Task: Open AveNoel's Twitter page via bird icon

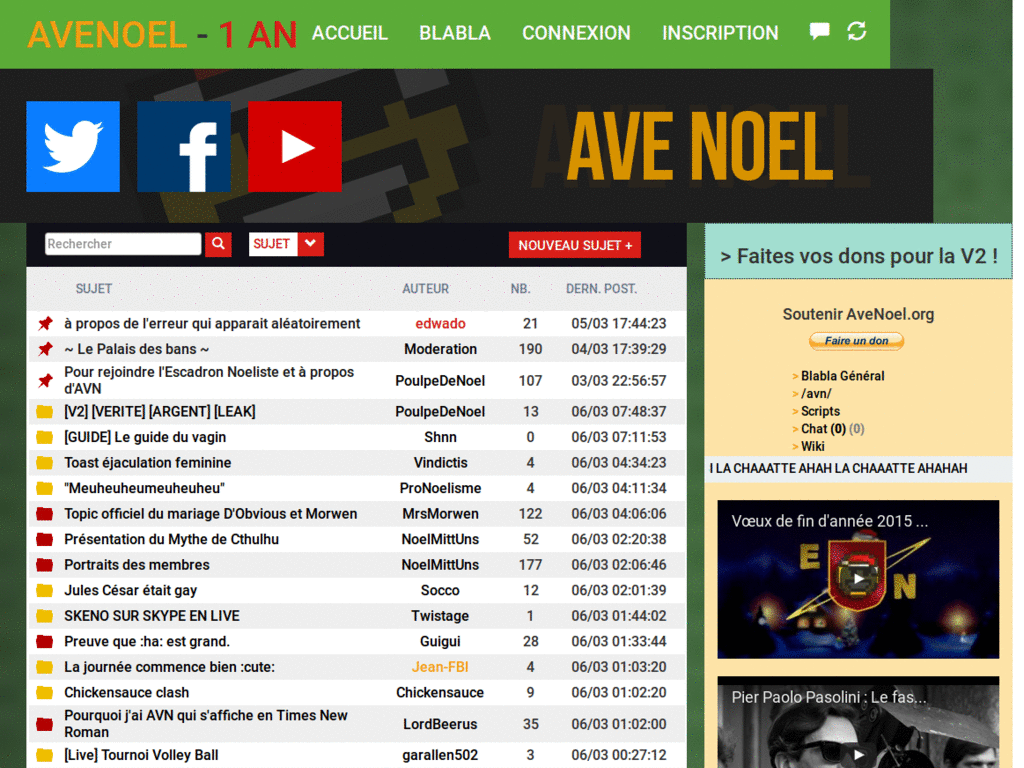Action: (x=72, y=146)
